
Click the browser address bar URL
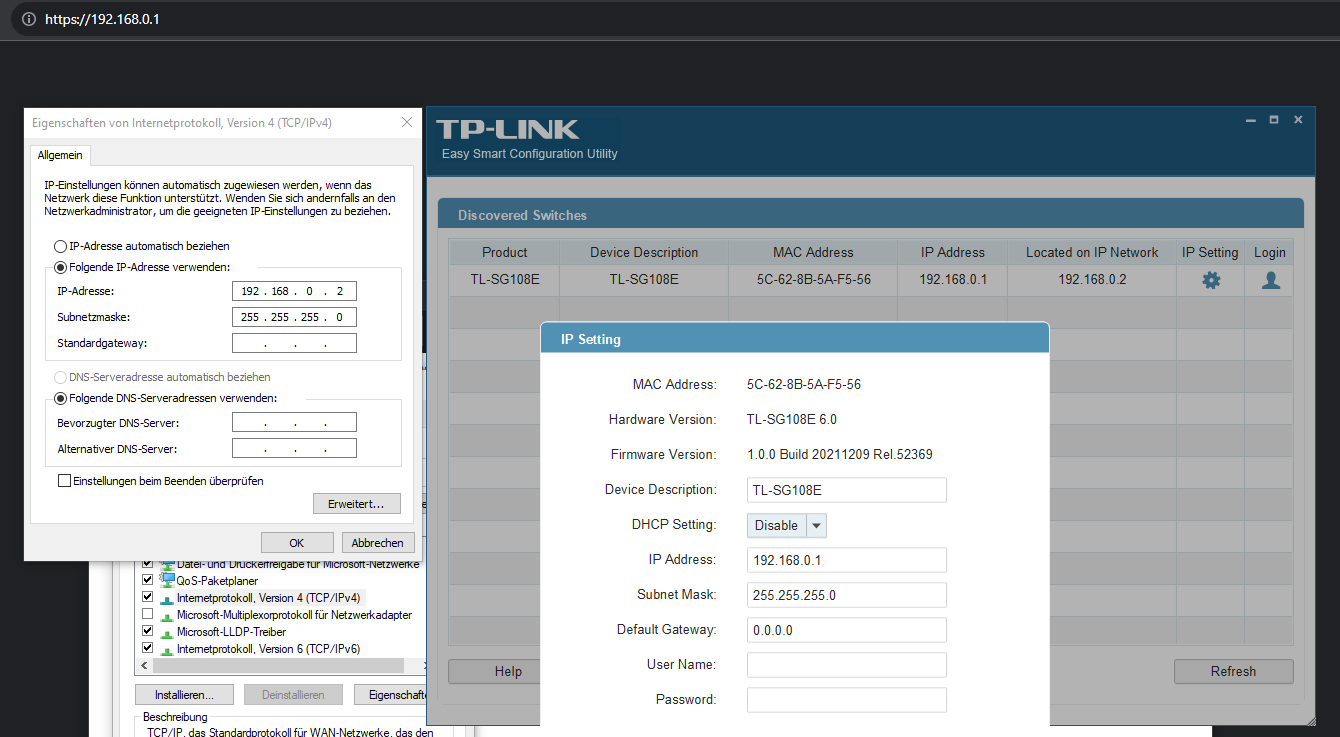[102, 19]
